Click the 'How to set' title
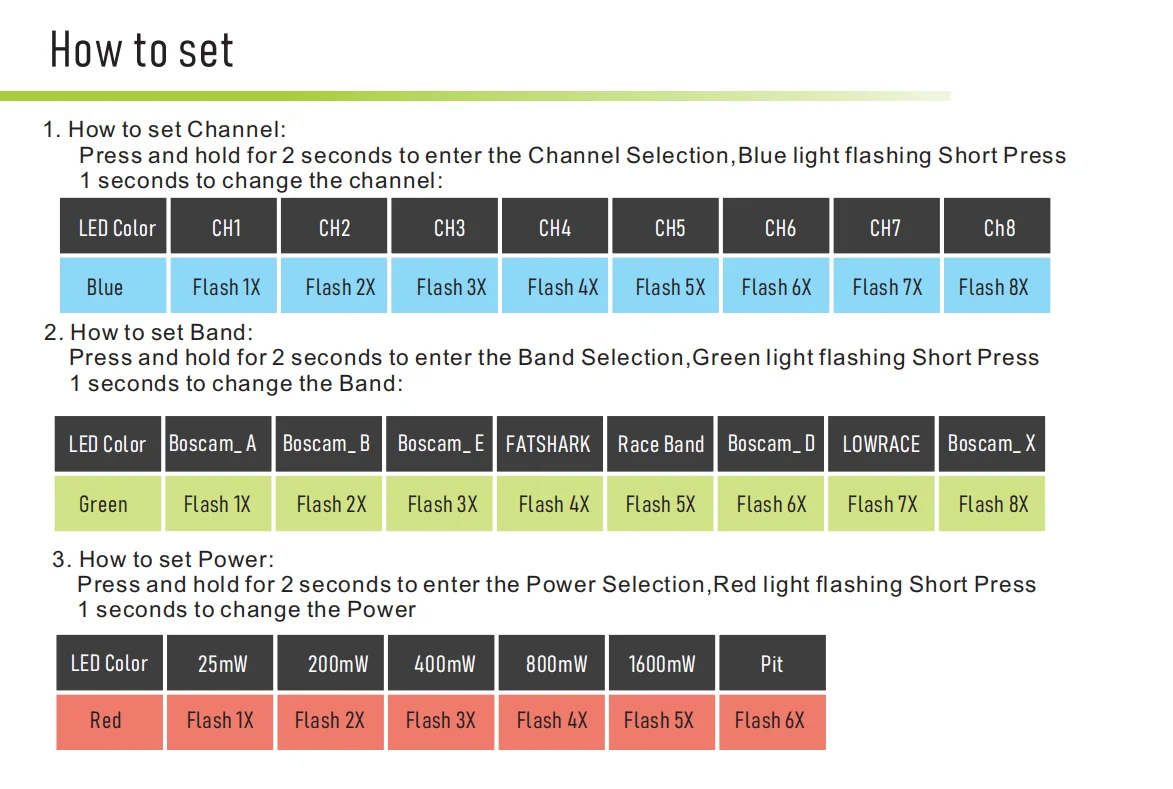Image resolution: width=1173 pixels, height=789 pixels. pyautogui.click(x=141, y=49)
